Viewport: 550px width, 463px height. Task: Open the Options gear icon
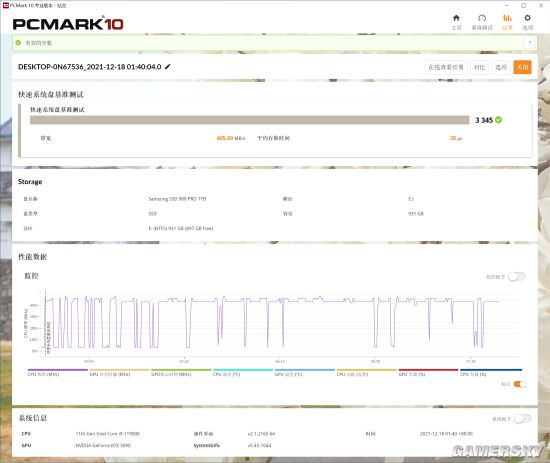[527, 18]
